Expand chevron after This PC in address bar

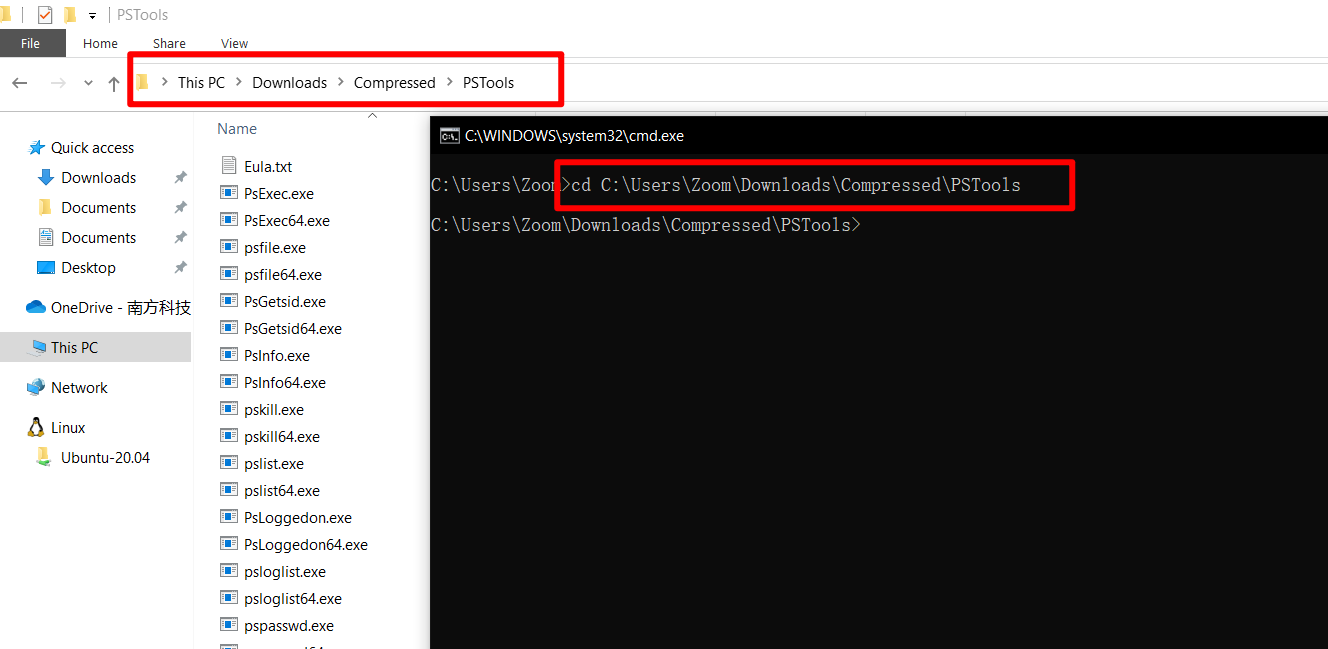(239, 82)
